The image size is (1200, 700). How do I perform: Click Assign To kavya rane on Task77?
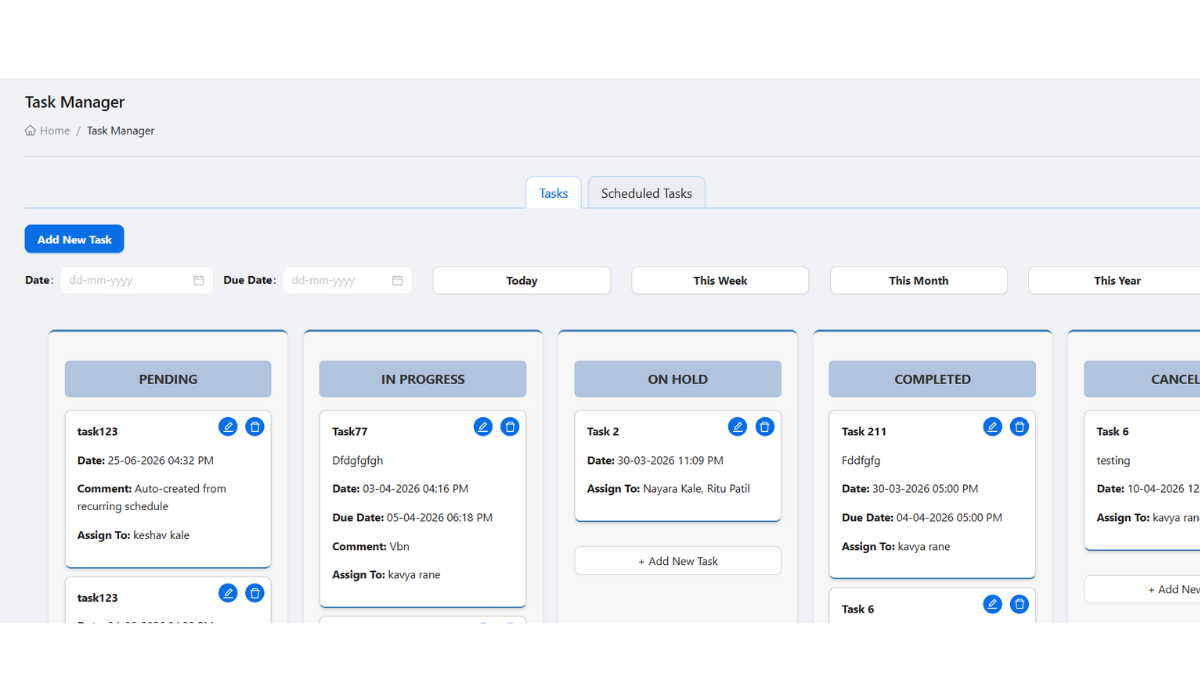pos(386,575)
